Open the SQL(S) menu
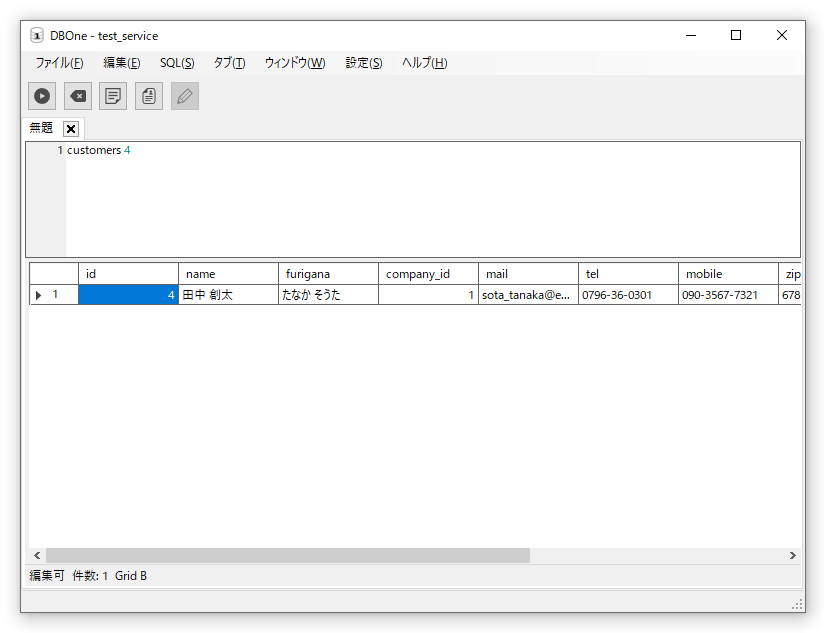The image size is (826, 633). click(x=177, y=63)
